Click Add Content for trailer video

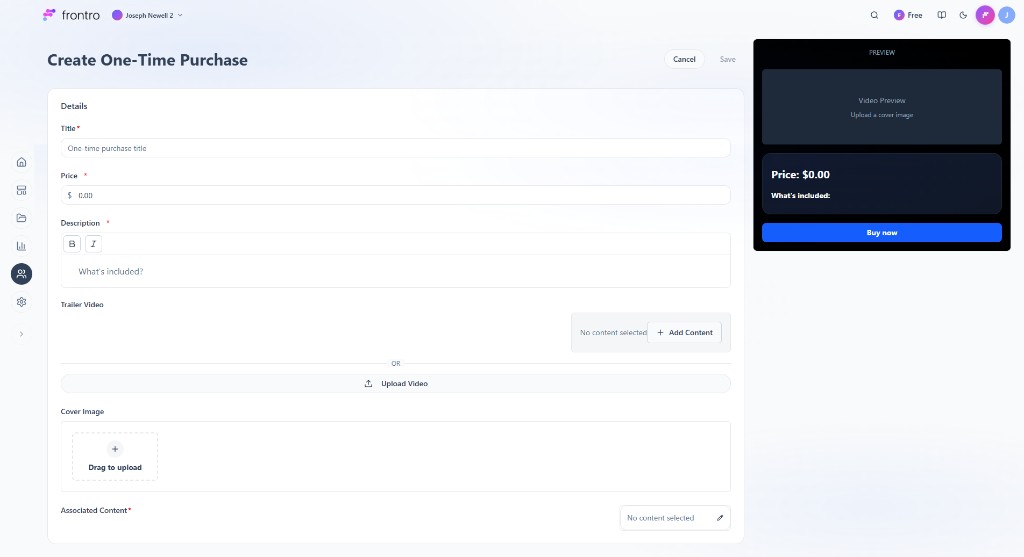coord(684,332)
